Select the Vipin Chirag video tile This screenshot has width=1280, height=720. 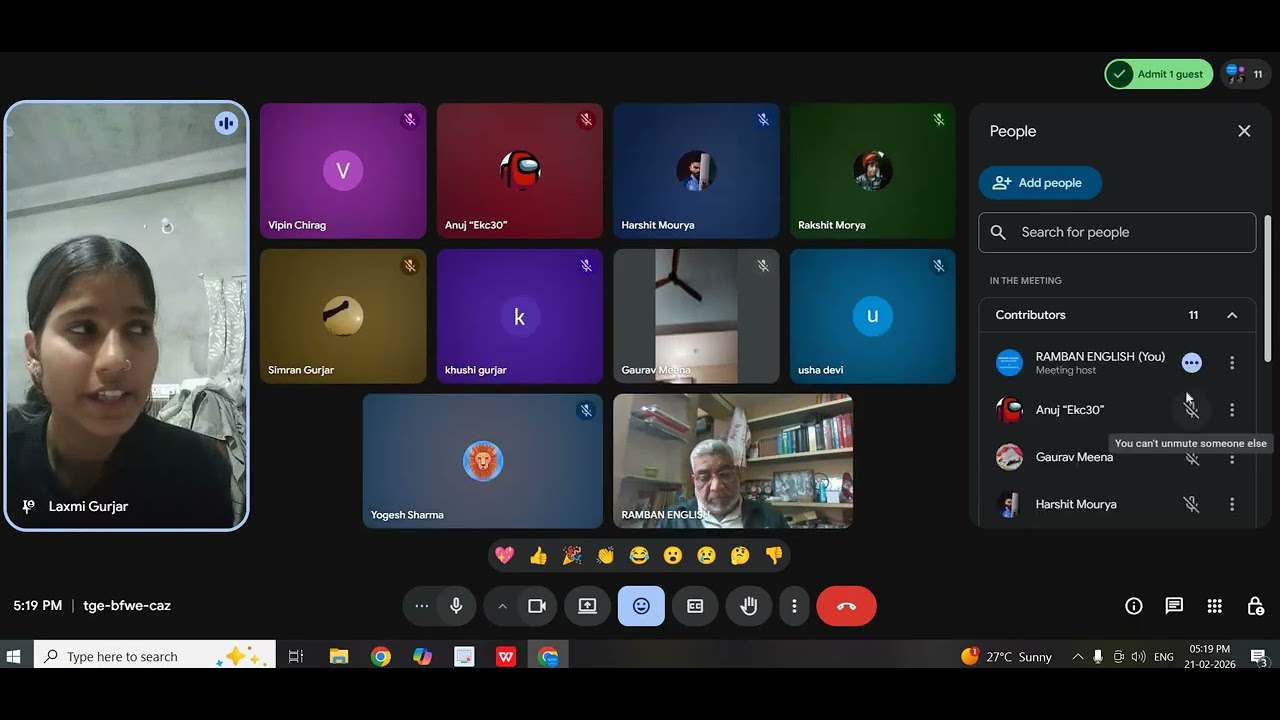tap(343, 171)
